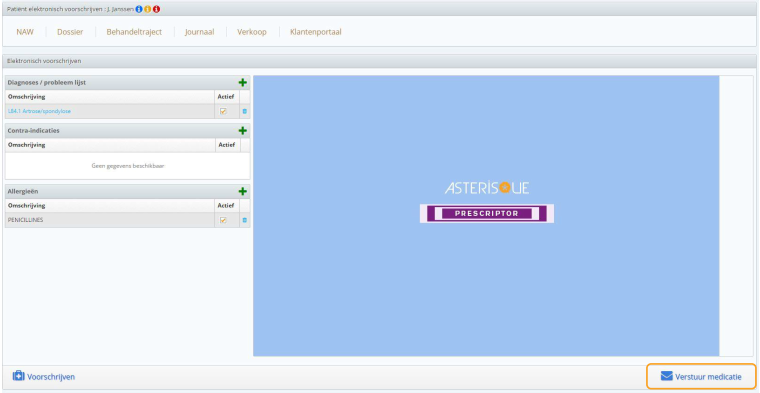Open the L84.1 Artrose/spondylose diagnosis link

pyautogui.click(x=39, y=111)
